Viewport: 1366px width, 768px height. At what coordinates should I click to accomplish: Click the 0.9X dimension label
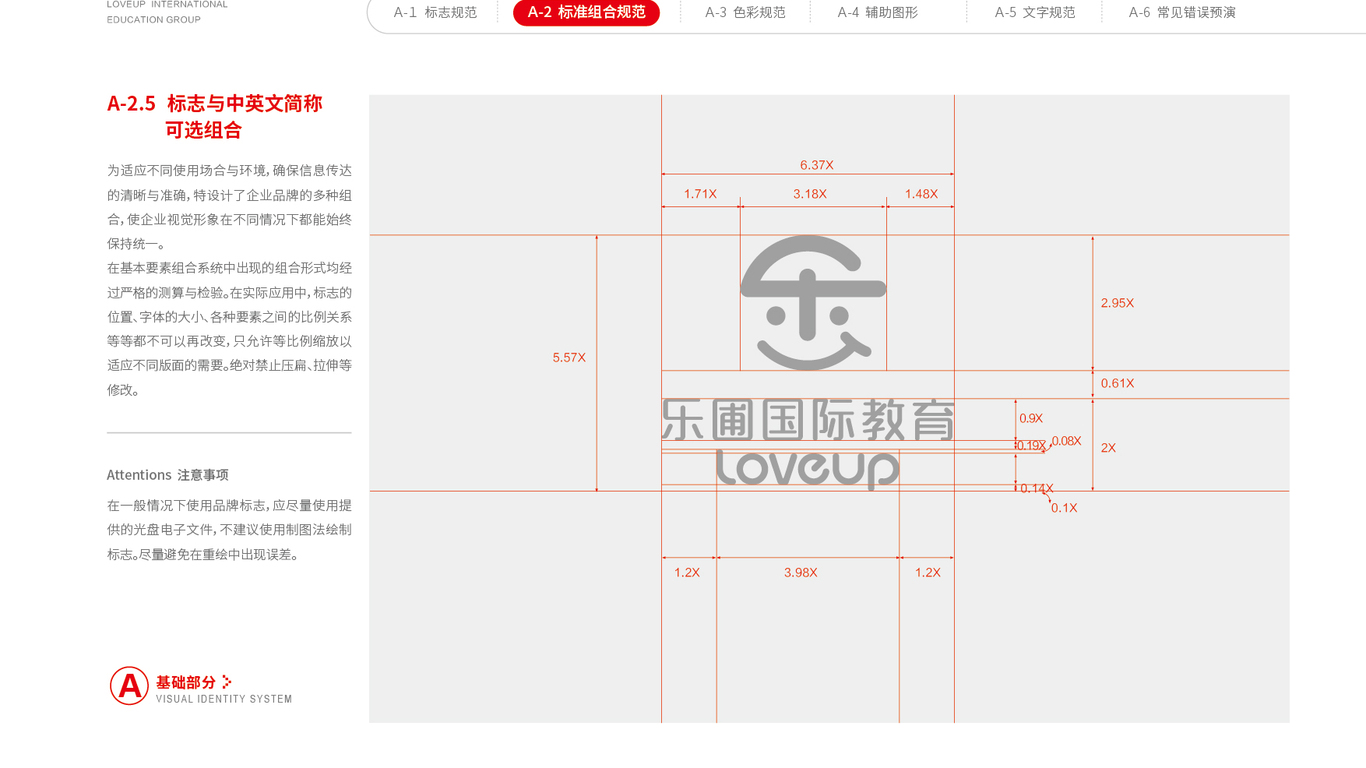pyautogui.click(x=1031, y=418)
